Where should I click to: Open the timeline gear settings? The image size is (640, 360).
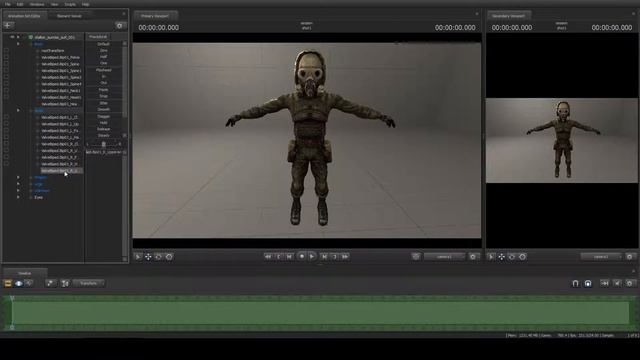(629, 283)
